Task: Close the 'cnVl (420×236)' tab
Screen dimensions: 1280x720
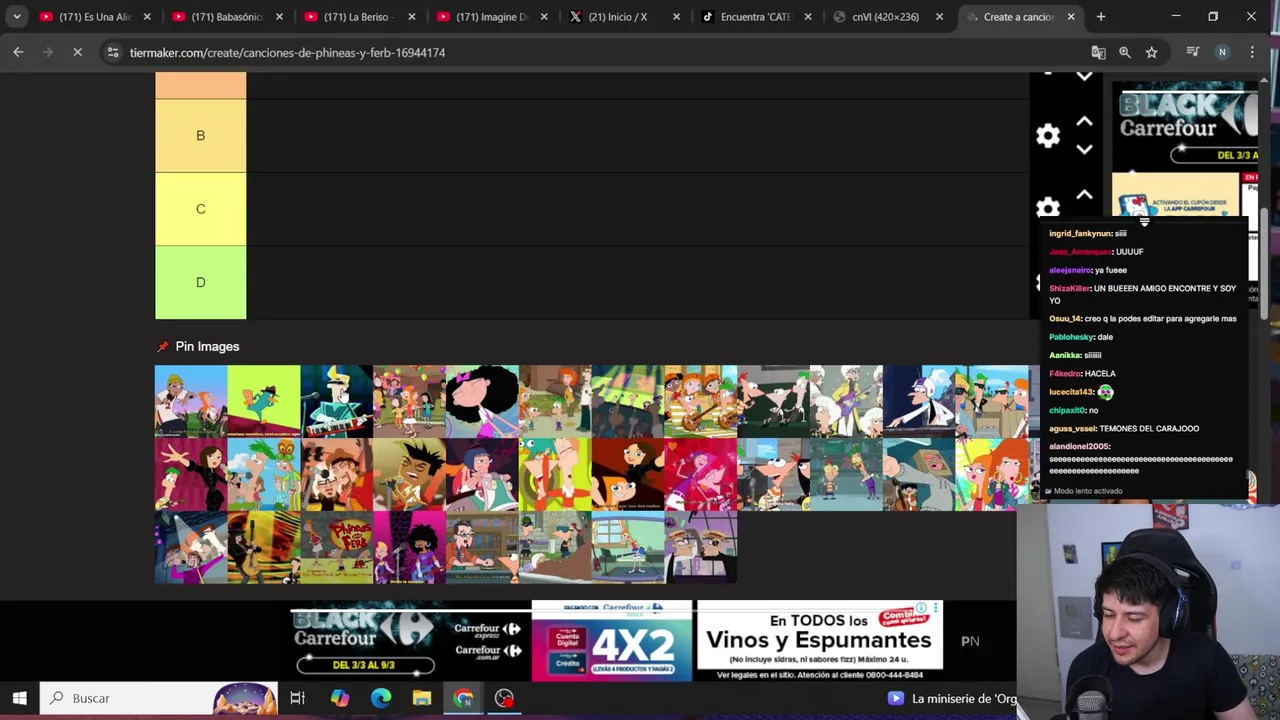Action: click(939, 17)
